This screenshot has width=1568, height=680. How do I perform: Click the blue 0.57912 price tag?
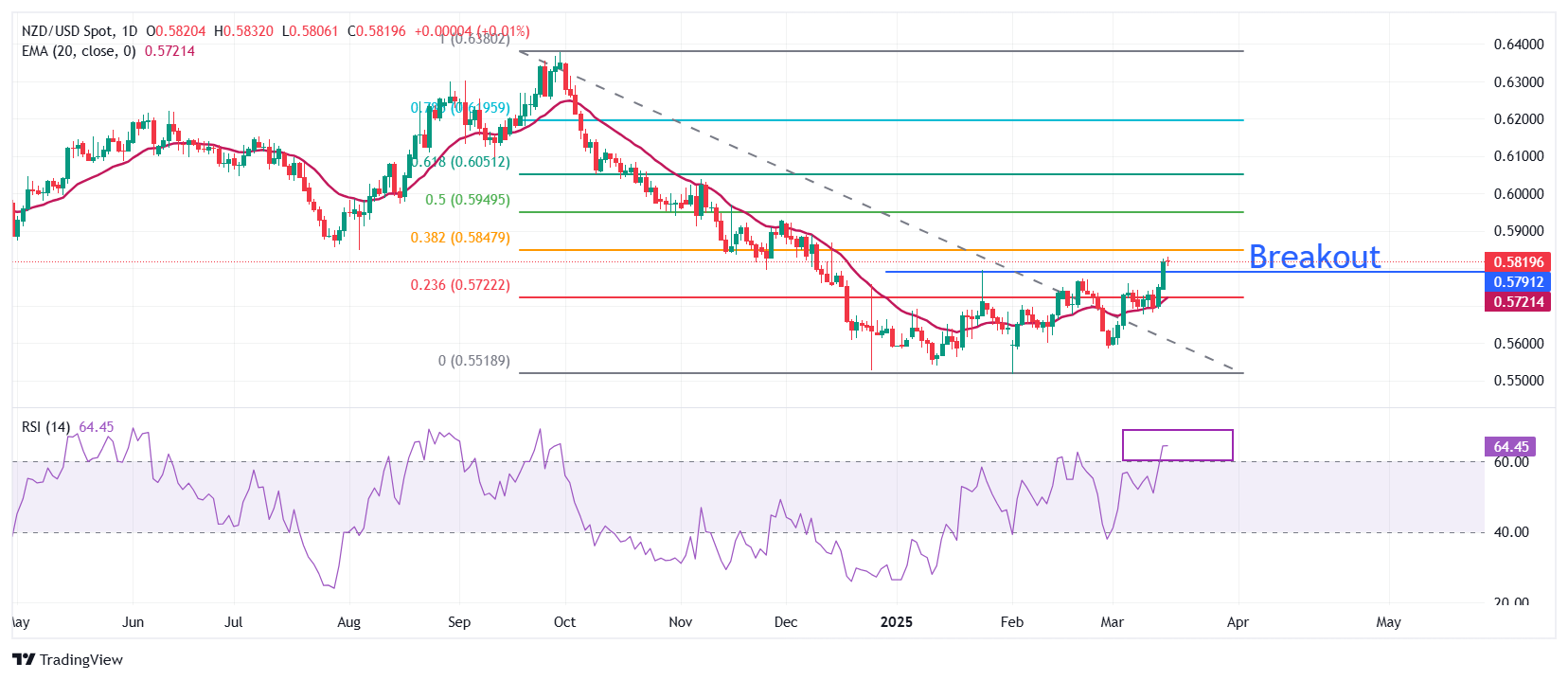point(1518,282)
